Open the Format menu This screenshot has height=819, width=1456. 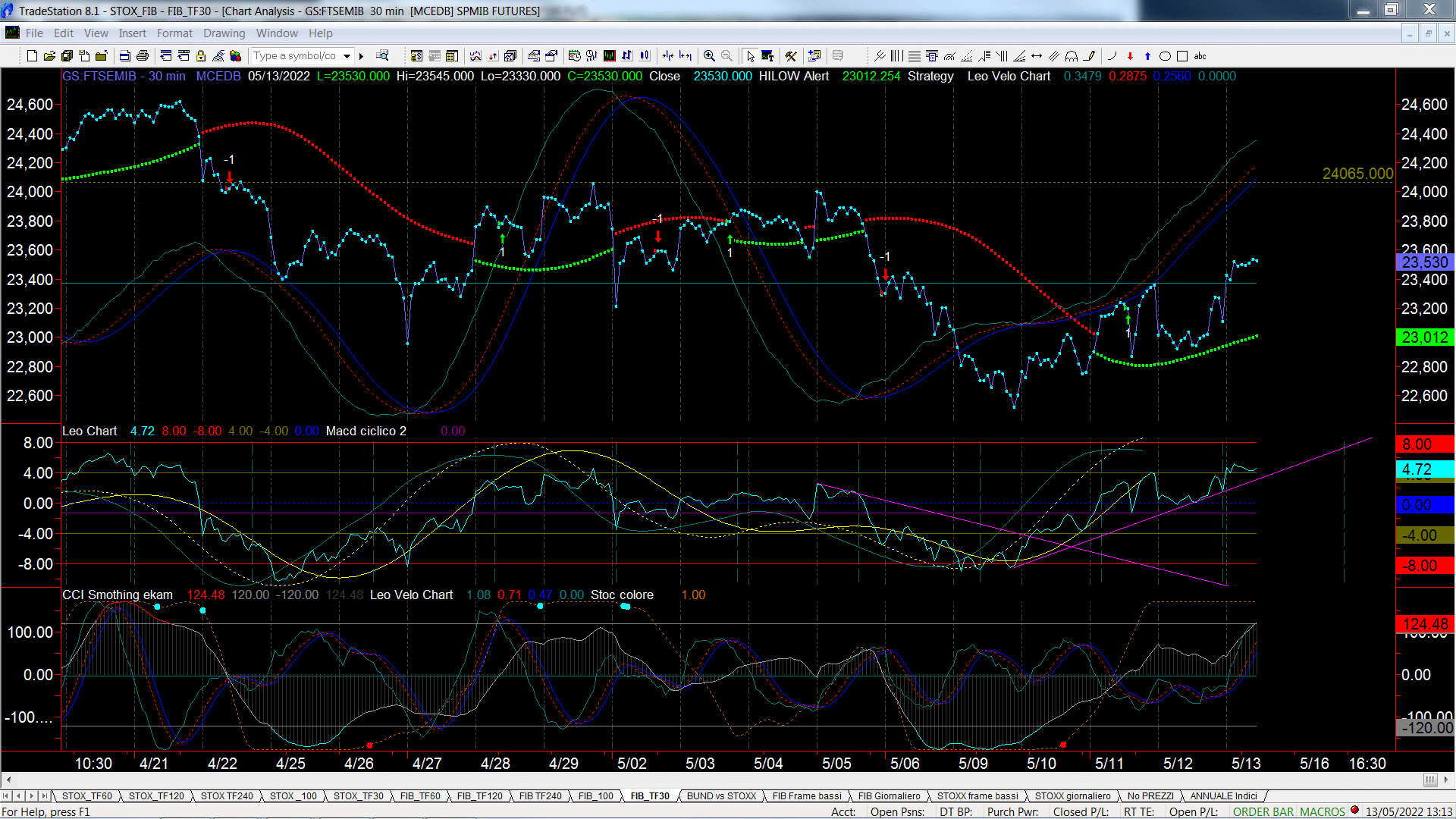[174, 33]
